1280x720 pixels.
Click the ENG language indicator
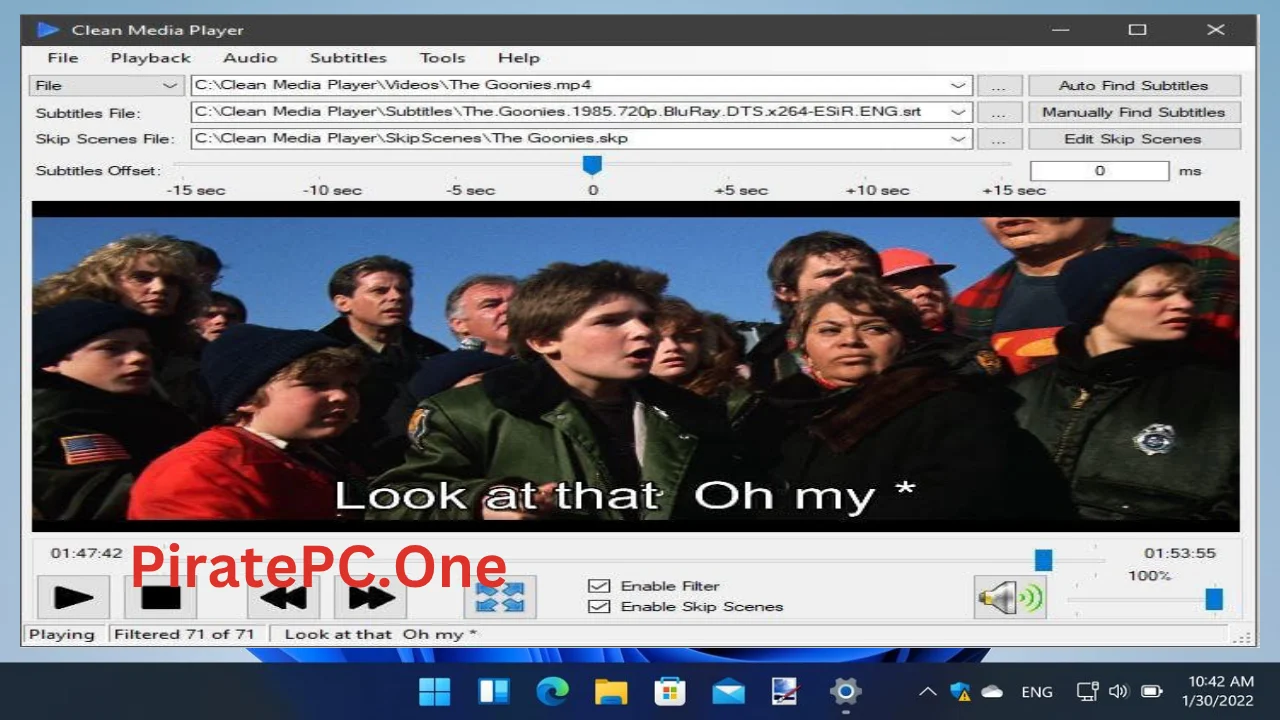pyautogui.click(x=1037, y=691)
